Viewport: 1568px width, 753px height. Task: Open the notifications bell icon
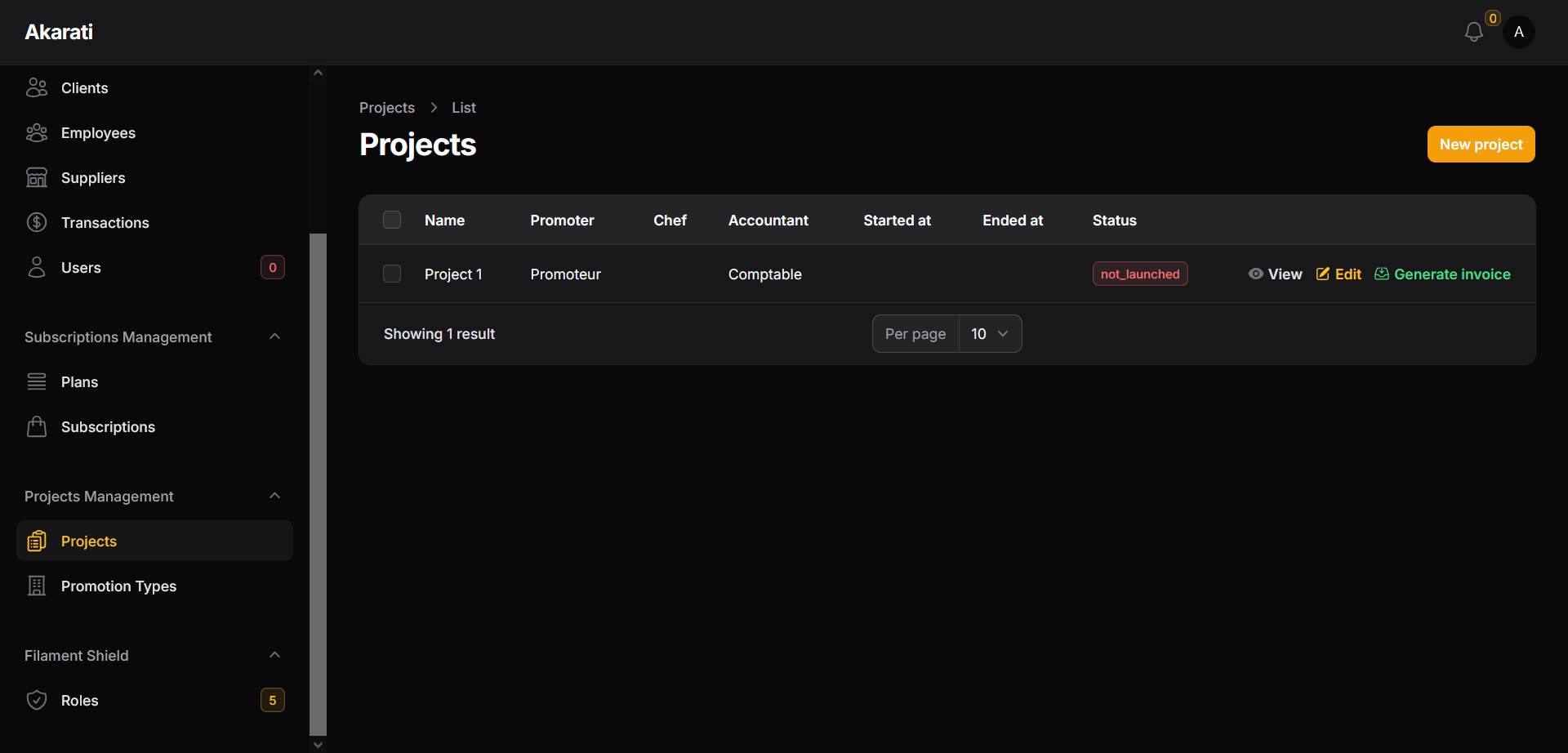1473,32
